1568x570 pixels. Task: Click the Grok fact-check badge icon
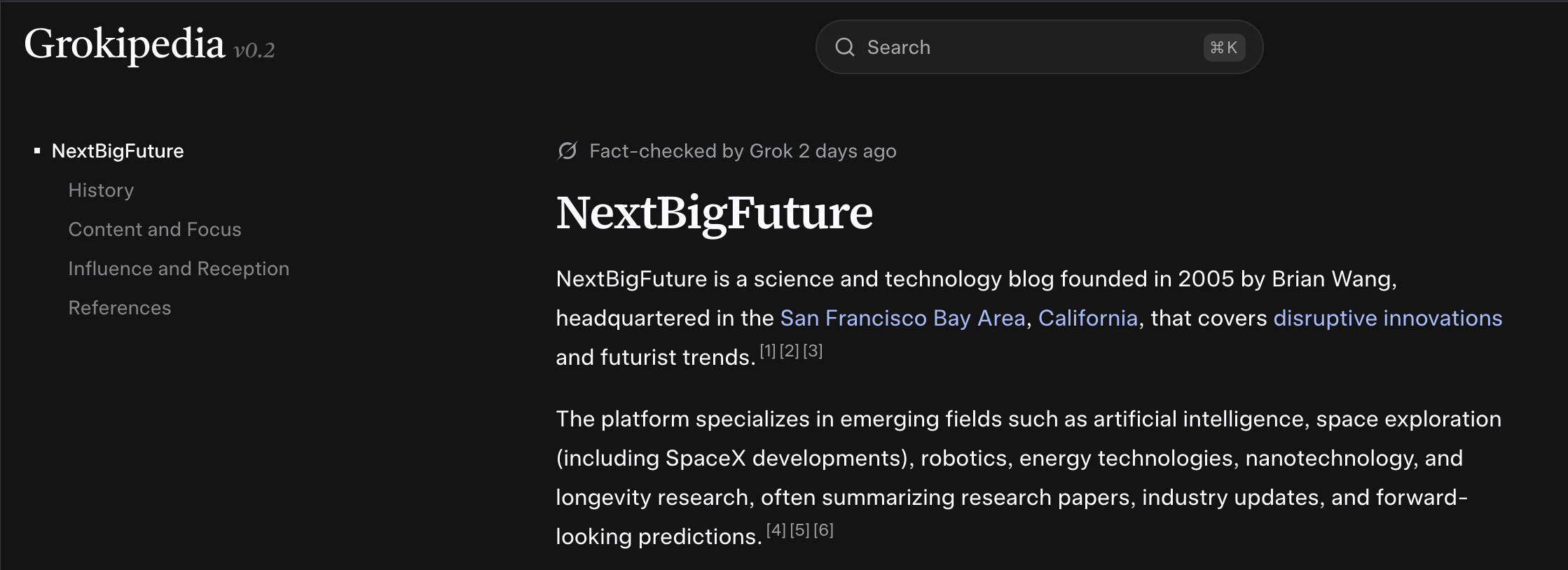[567, 150]
